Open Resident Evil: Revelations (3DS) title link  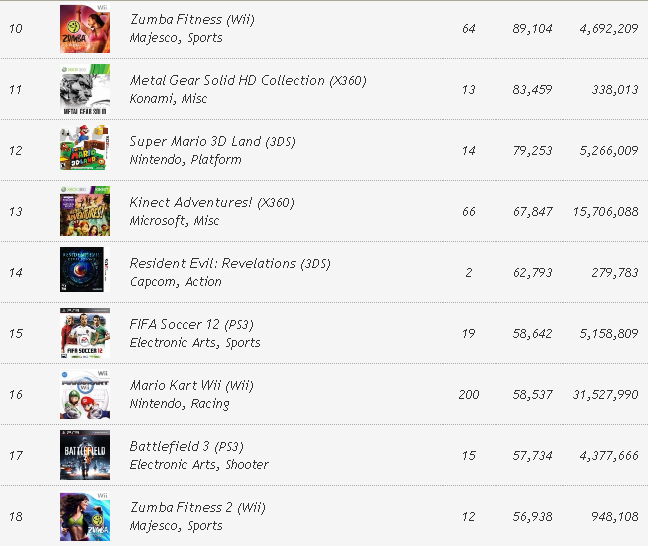230,264
